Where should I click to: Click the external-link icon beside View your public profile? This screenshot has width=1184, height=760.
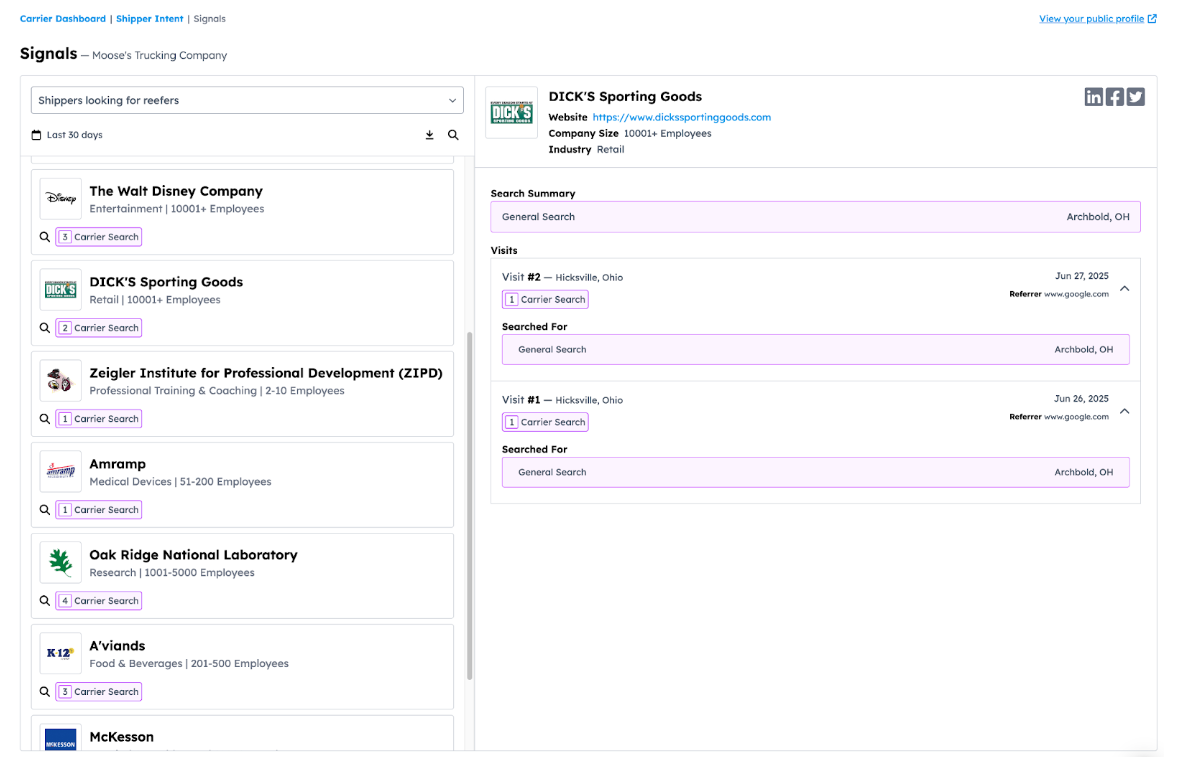click(x=1152, y=19)
